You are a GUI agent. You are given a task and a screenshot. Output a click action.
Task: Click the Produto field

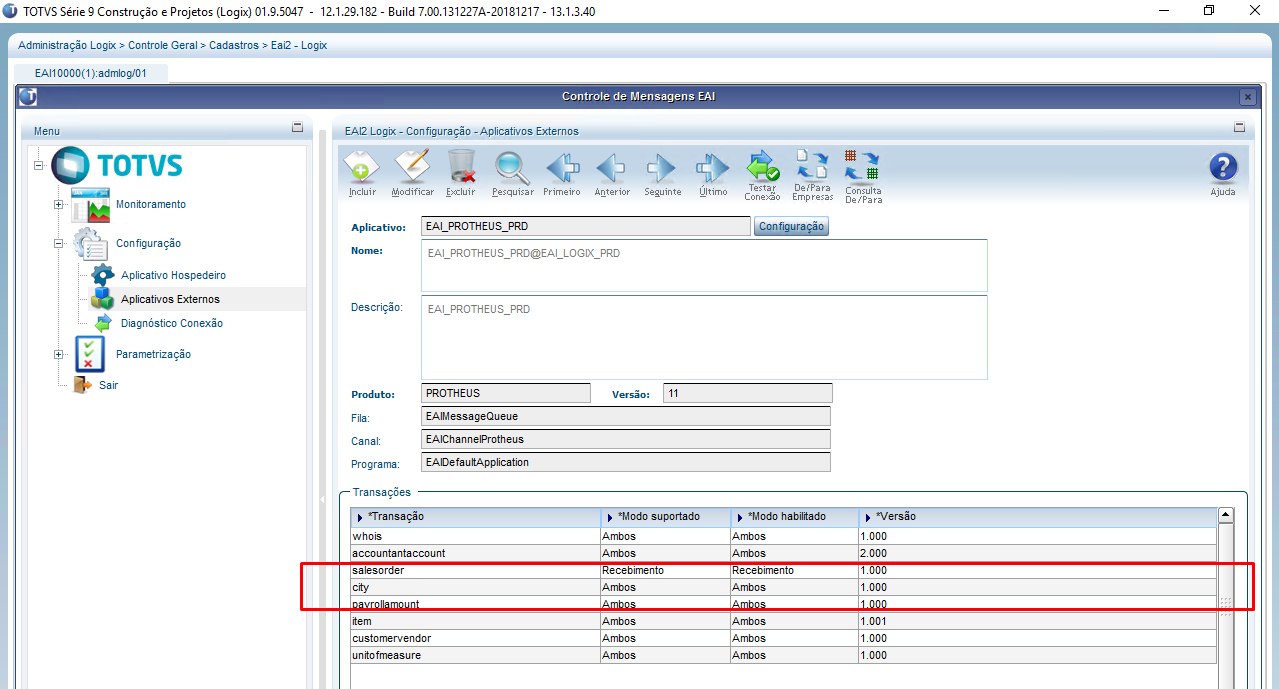(x=506, y=393)
